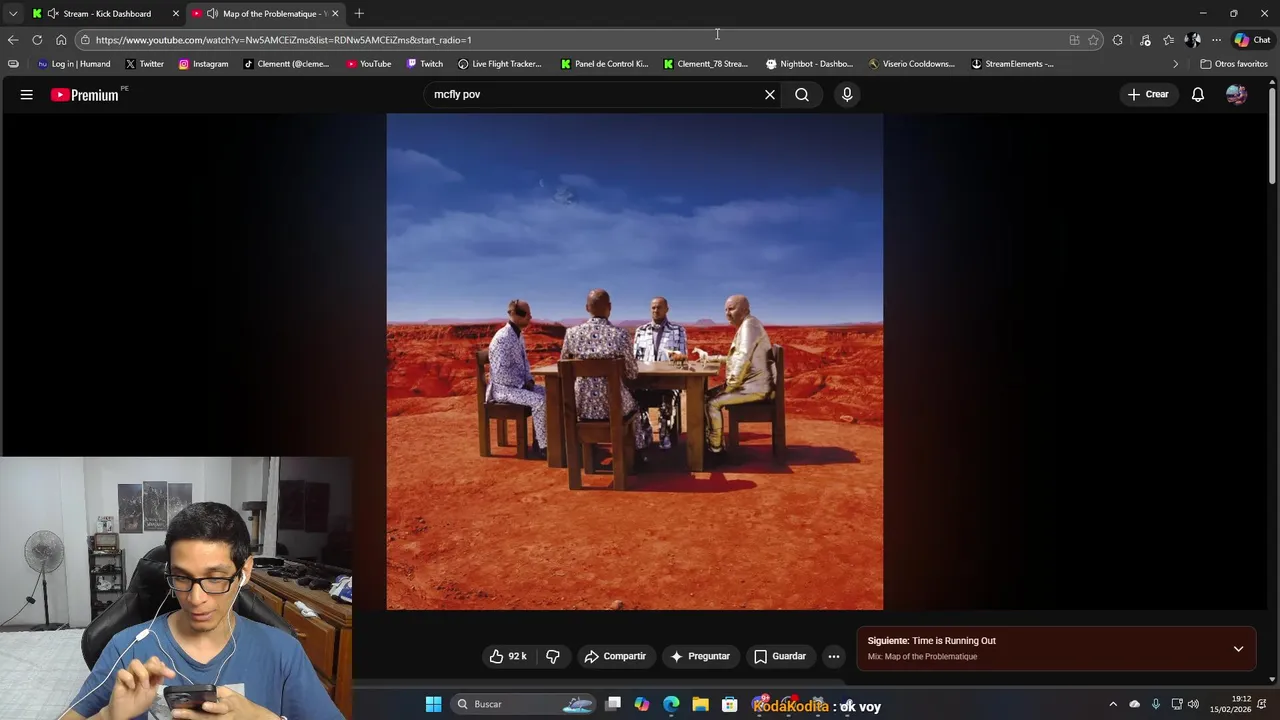Screen dimensions: 1280x720
Task: Open Panel de Control Kick bookmark
Action: click(605, 64)
